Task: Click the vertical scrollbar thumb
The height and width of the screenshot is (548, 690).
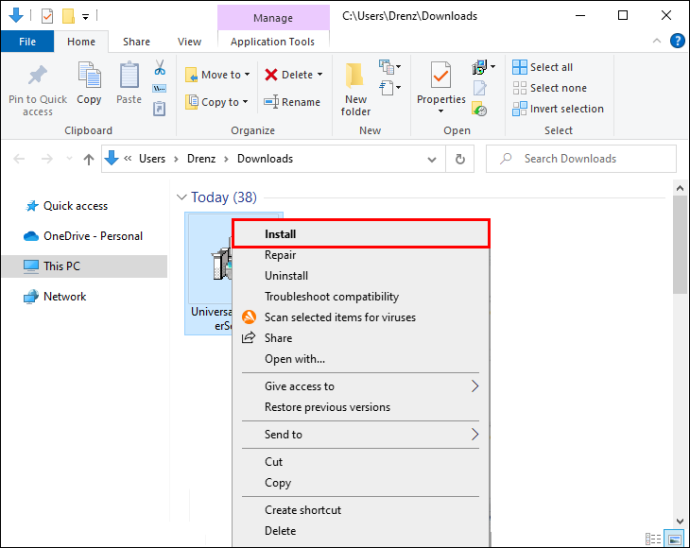Action: (x=680, y=244)
